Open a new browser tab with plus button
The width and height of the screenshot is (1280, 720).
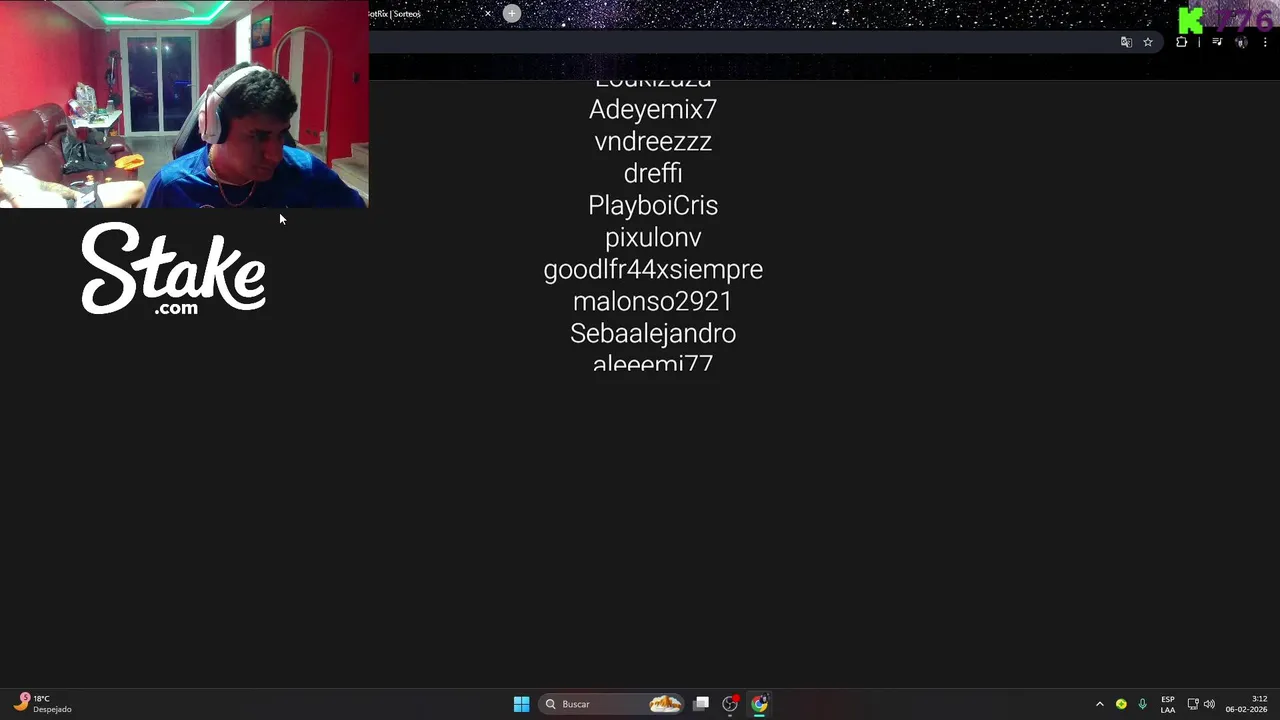point(512,13)
